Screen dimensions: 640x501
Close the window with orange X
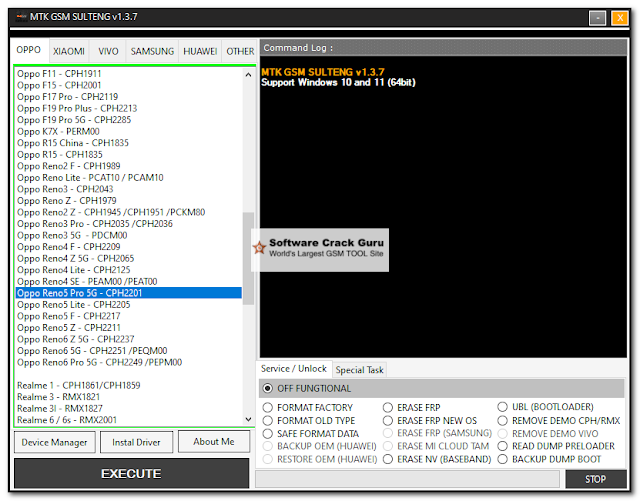point(620,18)
